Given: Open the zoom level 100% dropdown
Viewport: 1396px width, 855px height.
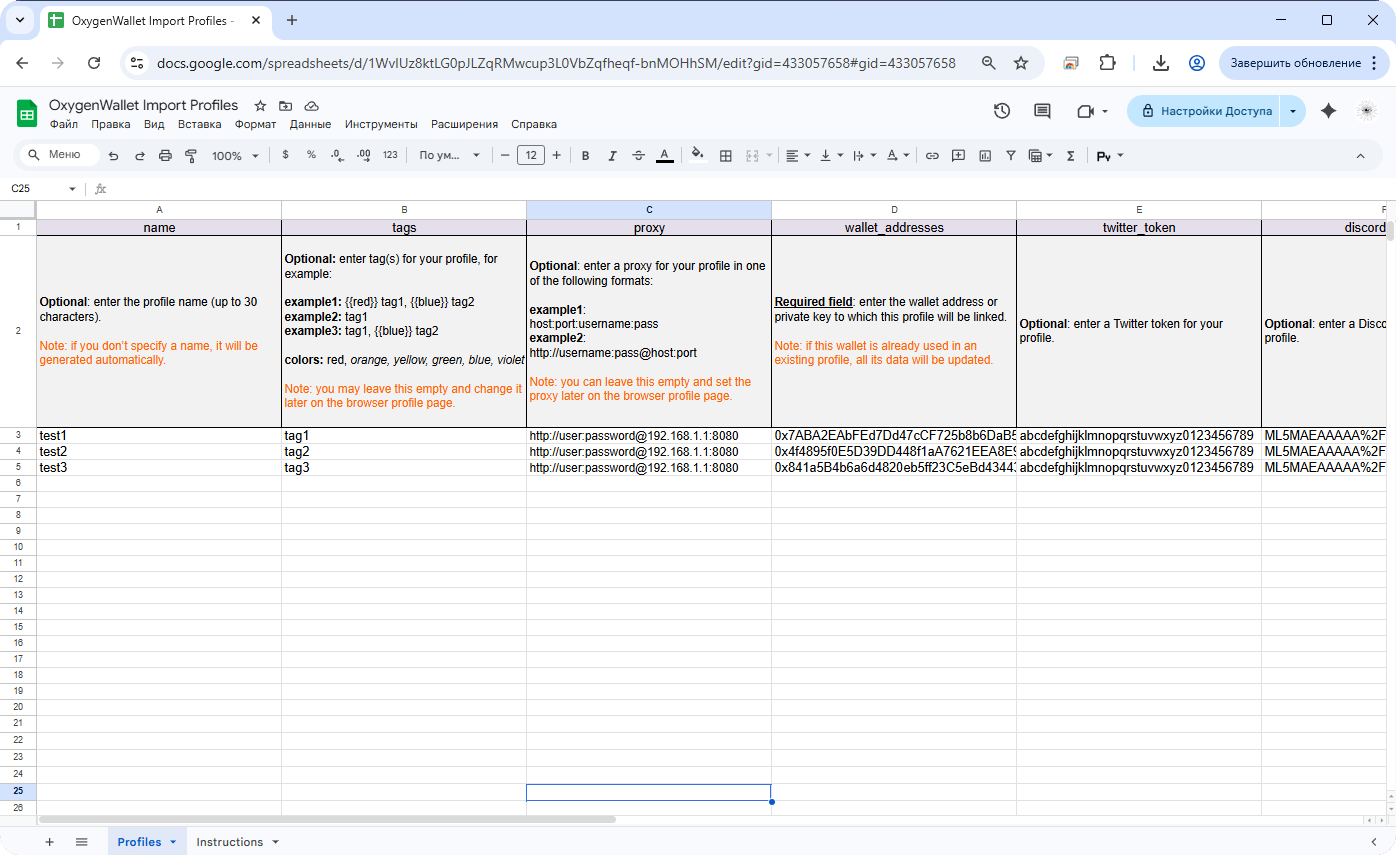Looking at the screenshot, I should [235, 156].
